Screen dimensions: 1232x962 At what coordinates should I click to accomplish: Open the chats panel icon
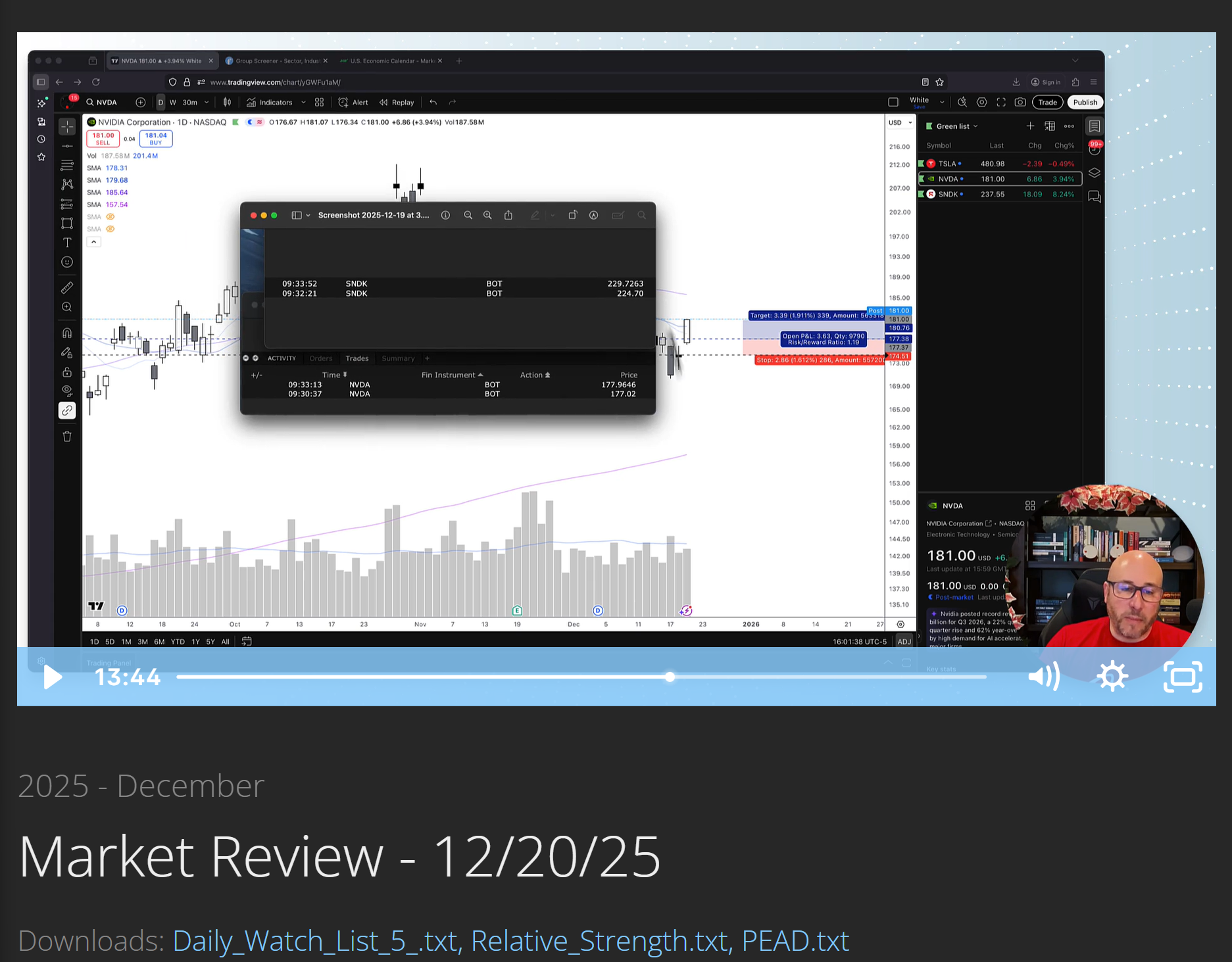[x=1095, y=197]
